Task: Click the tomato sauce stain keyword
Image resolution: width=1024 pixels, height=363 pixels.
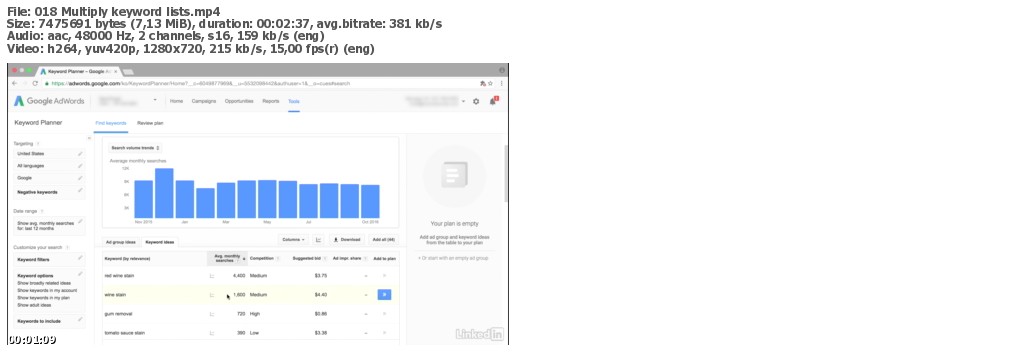Action: pos(125,333)
